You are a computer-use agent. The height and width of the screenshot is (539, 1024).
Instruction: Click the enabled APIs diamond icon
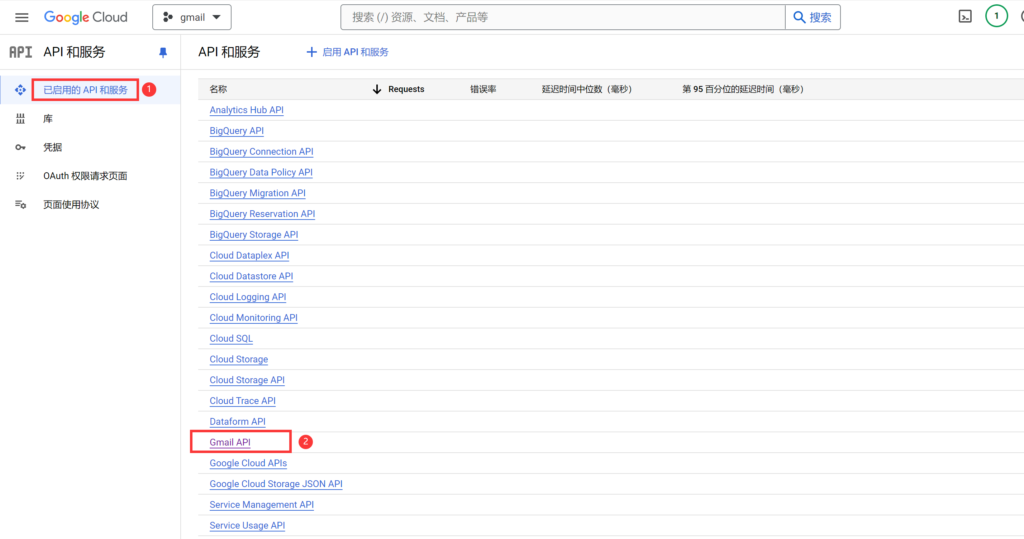tap(20, 90)
